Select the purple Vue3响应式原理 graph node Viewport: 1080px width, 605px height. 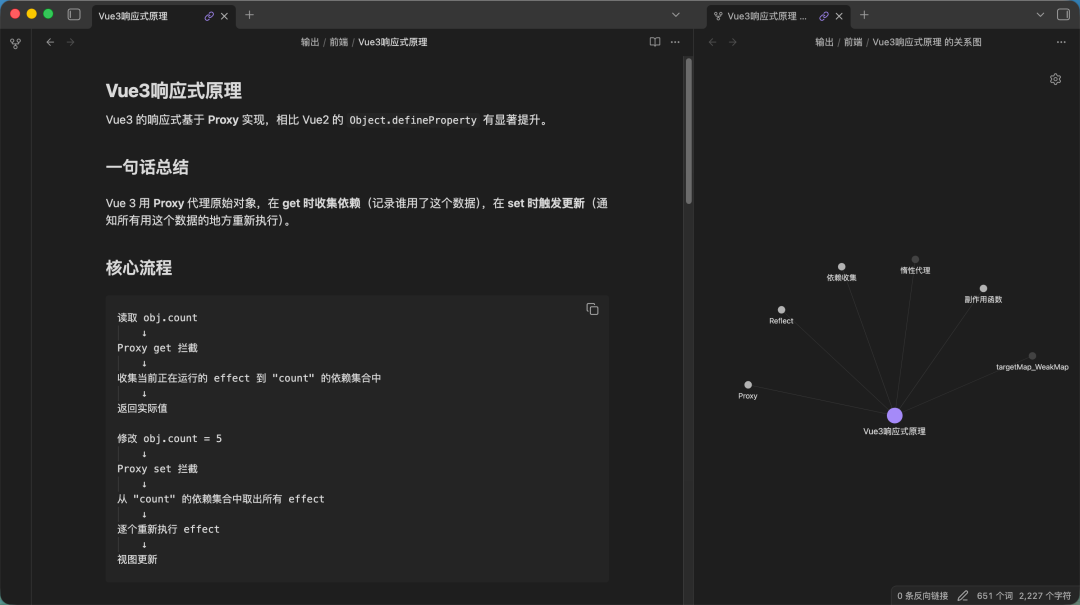pos(894,415)
